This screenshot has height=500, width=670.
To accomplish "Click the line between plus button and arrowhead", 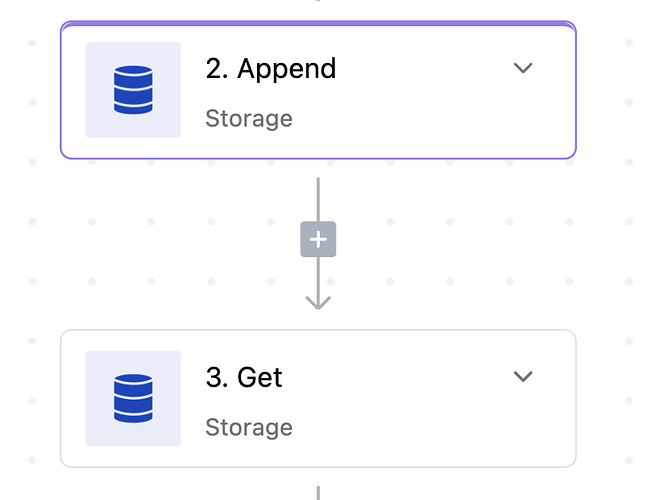I will point(318,275).
